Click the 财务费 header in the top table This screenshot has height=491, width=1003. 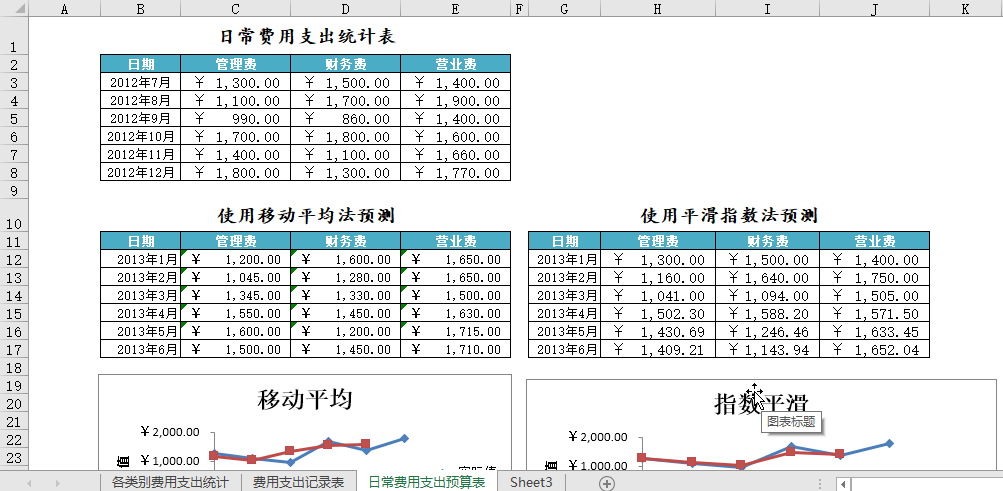point(345,64)
